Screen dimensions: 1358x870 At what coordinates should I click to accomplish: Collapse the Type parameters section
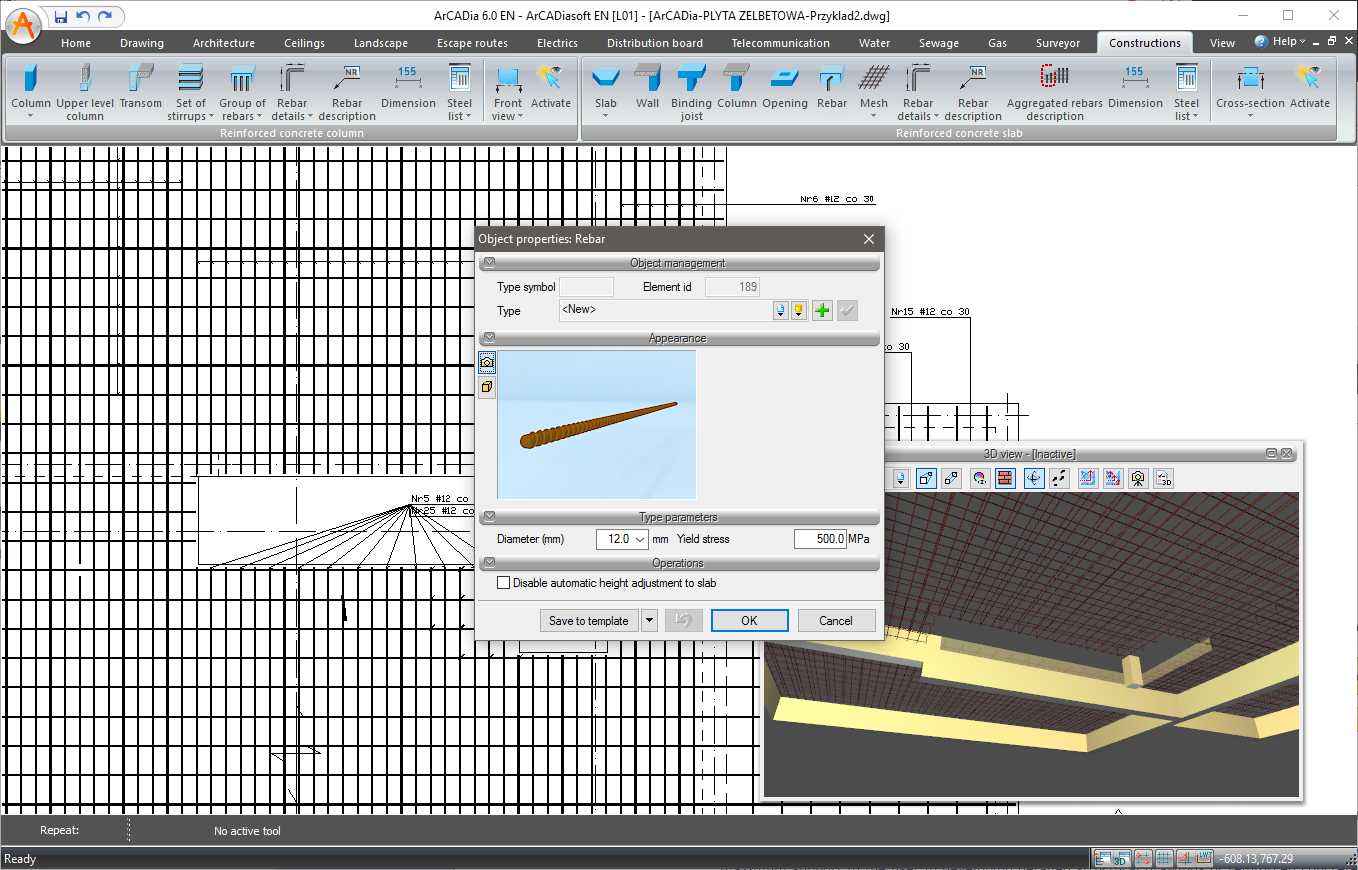(489, 517)
